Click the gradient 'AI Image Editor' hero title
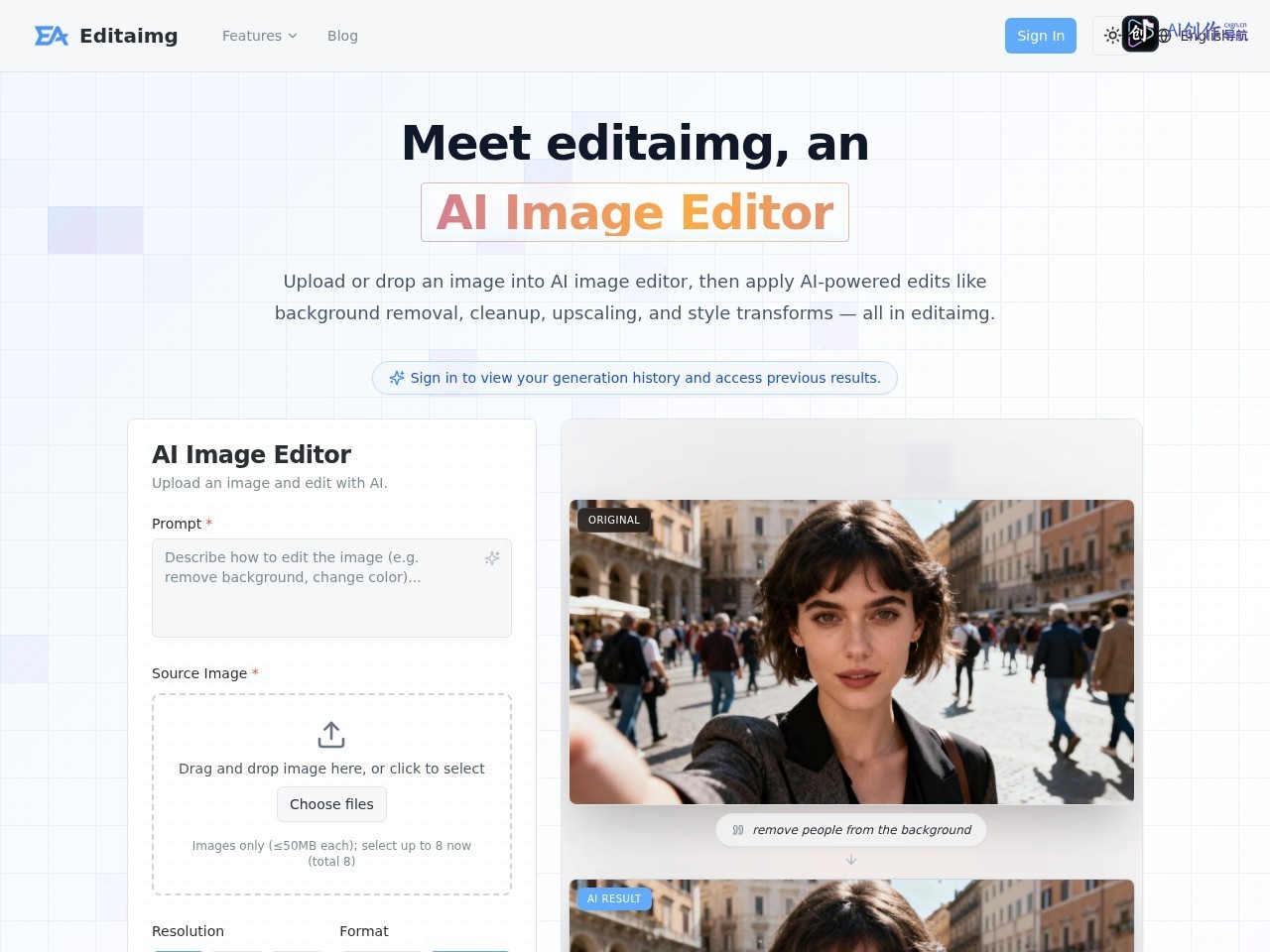 pyautogui.click(x=635, y=212)
